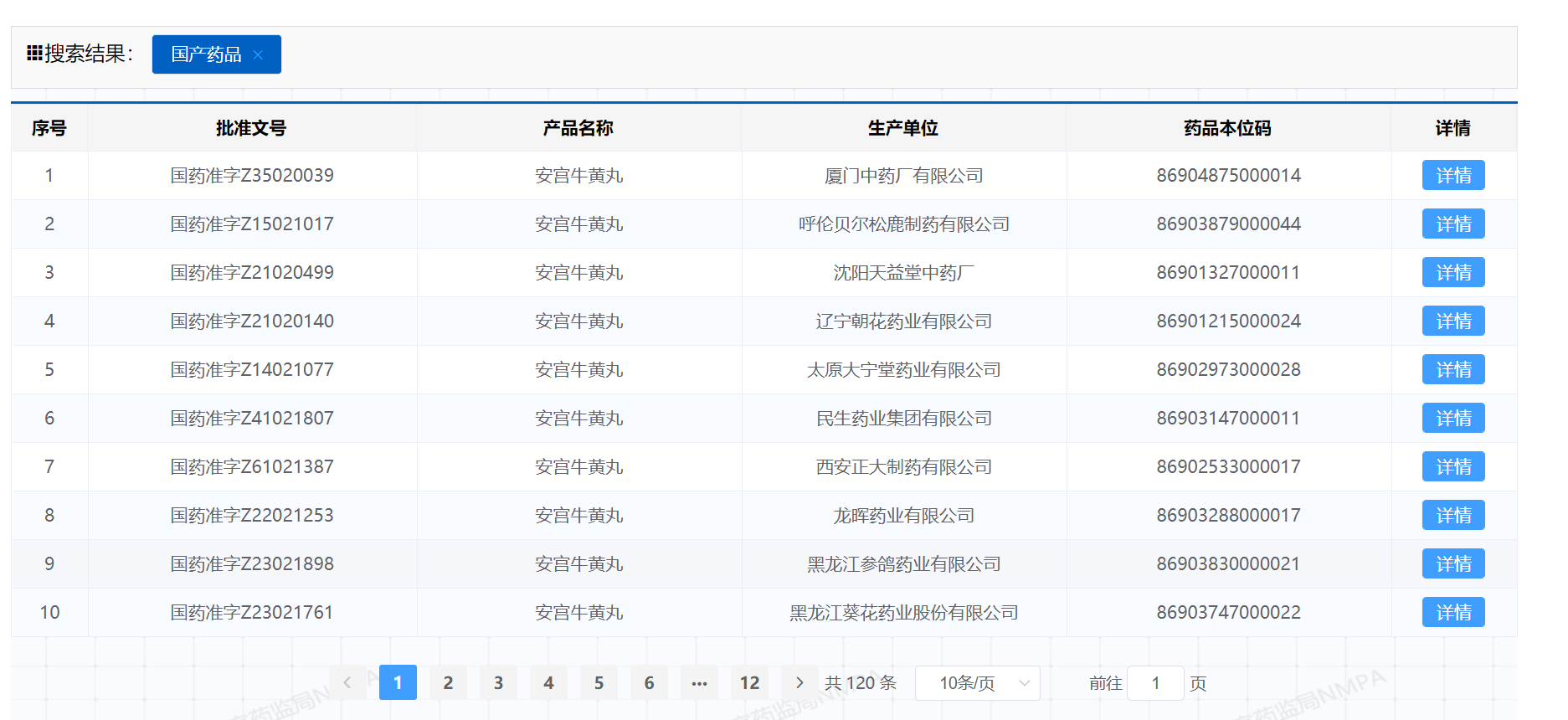View 详情 for 黑龙江葵花药业股份有限公司
The width and height of the screenshot is (1568, 720).
1453,613
